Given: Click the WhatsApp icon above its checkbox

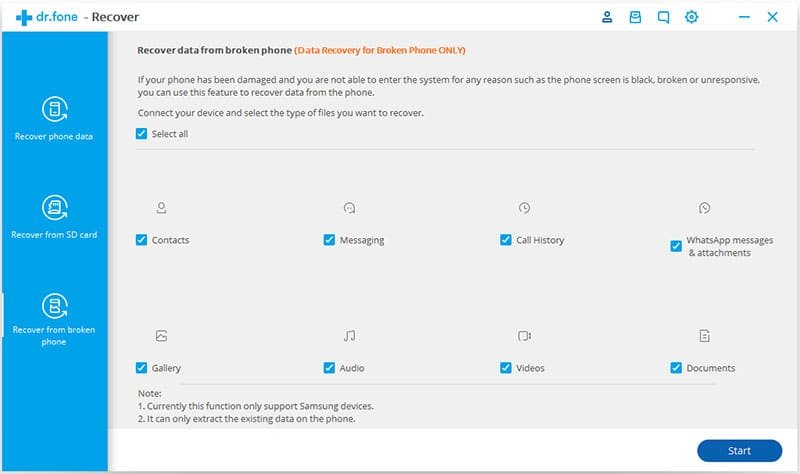Looking at the screenshot, I should pyautogui.click(x=705, y=208).
